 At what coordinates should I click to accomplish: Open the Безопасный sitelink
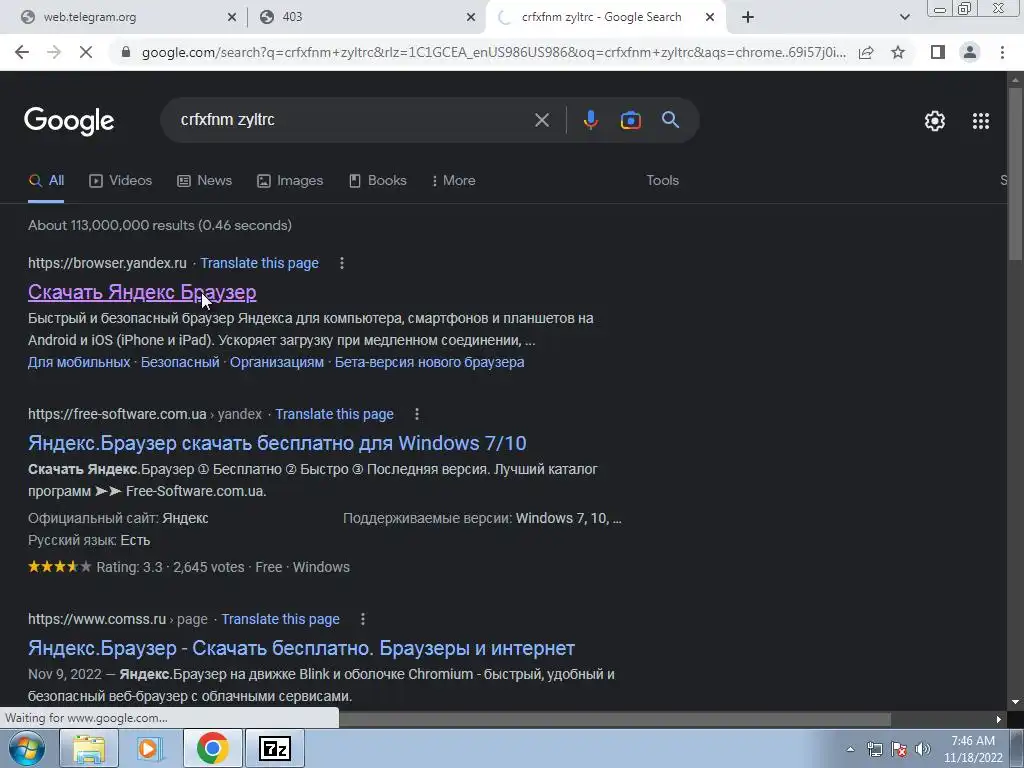[180, 362]
